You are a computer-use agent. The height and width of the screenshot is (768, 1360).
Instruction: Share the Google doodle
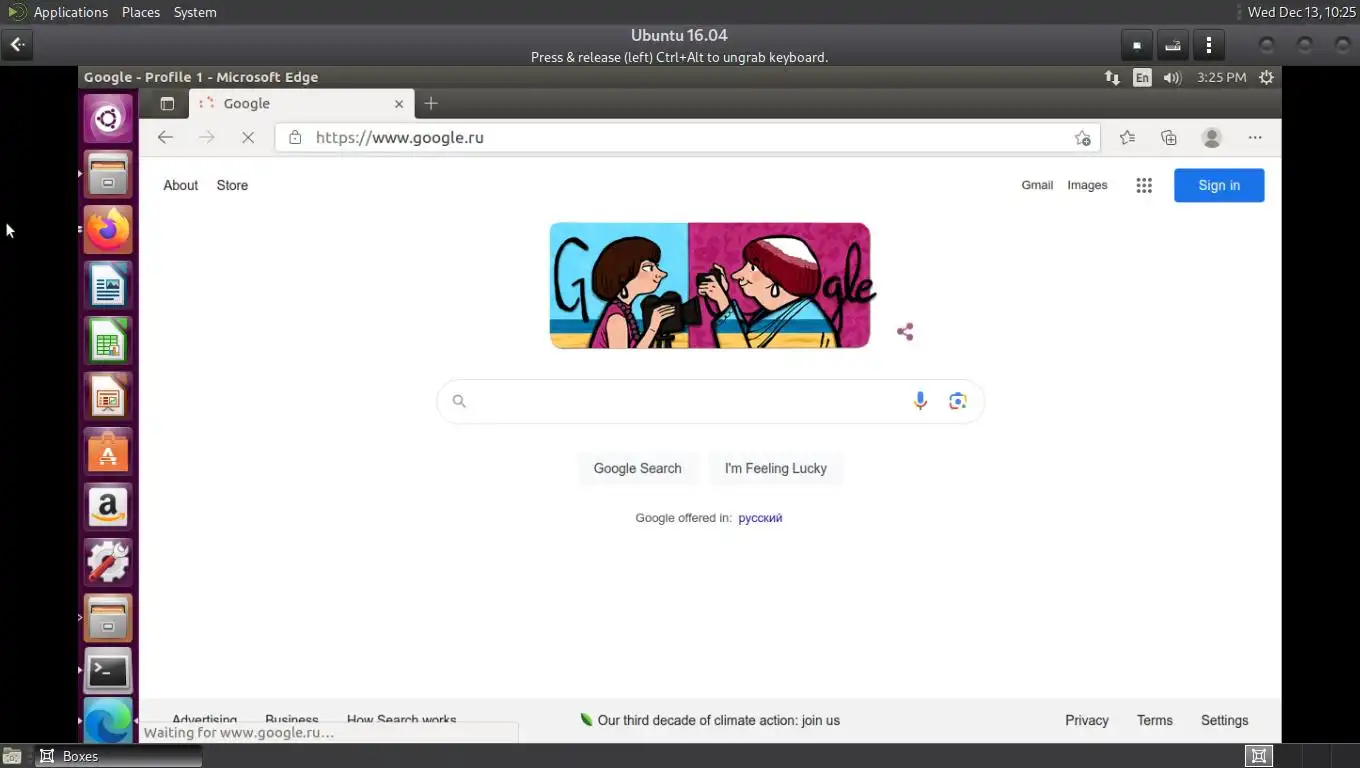905,332
